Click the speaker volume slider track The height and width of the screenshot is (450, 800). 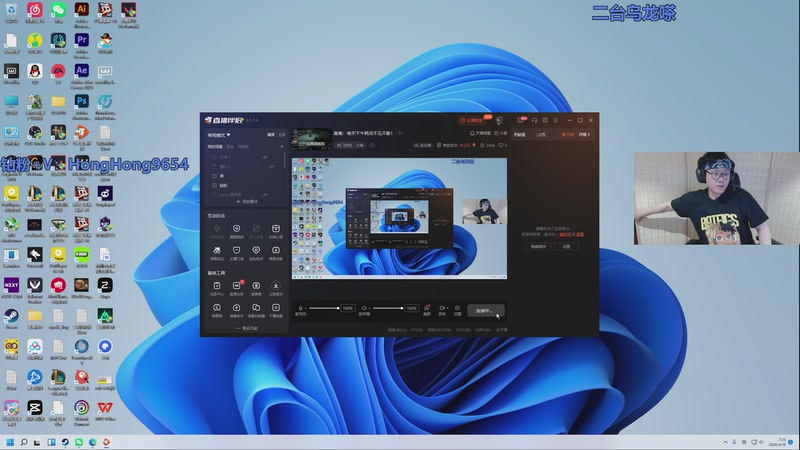388,308
